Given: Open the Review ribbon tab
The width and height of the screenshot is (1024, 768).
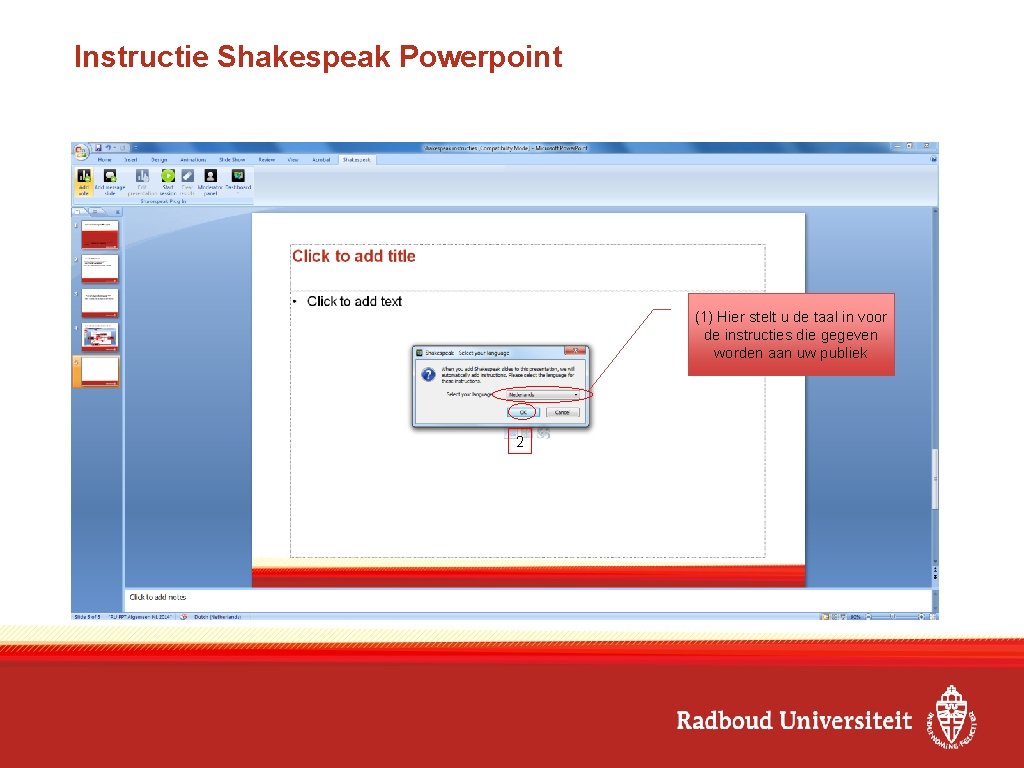Looking at the screenshot, I should [x=266, y=159].
